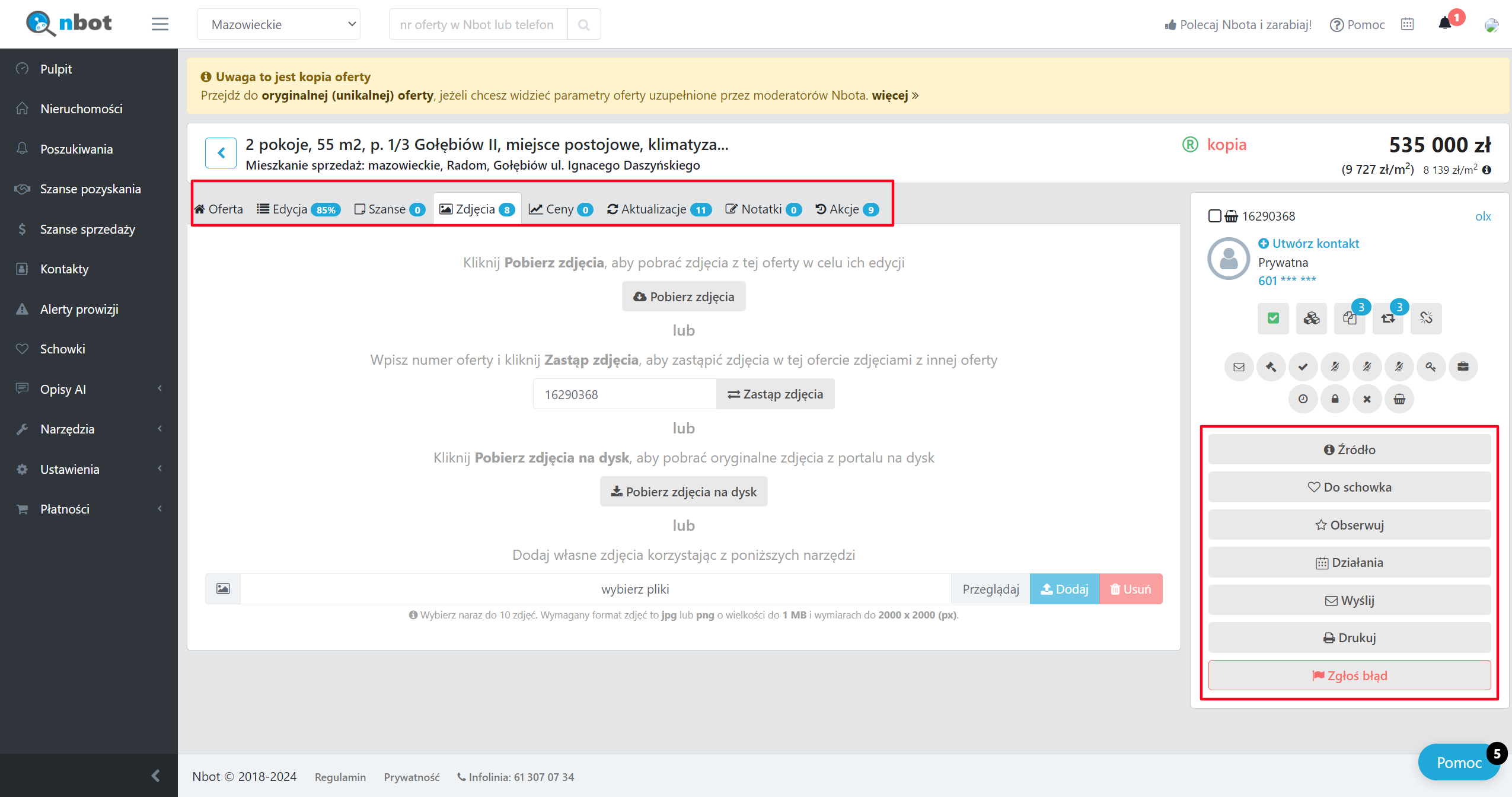The width and height of the screenshot is (1512, 797).
Task: Open the Aktualizacje tab
Action: pos(659,209)
